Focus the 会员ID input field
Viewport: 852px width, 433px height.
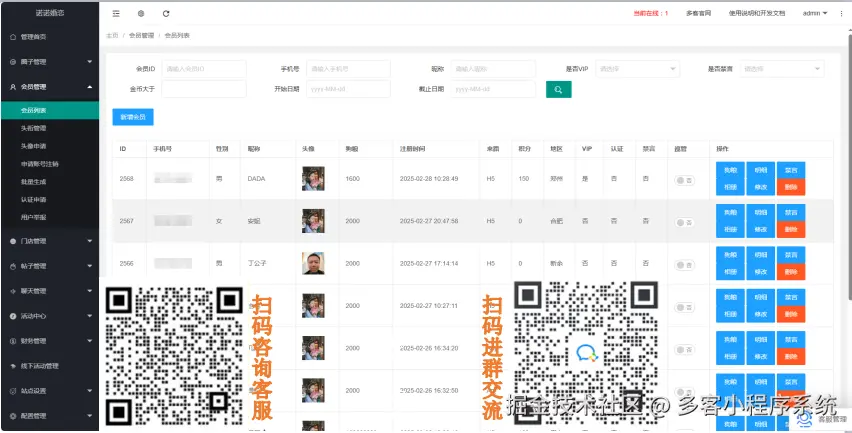tap(204, 69)
